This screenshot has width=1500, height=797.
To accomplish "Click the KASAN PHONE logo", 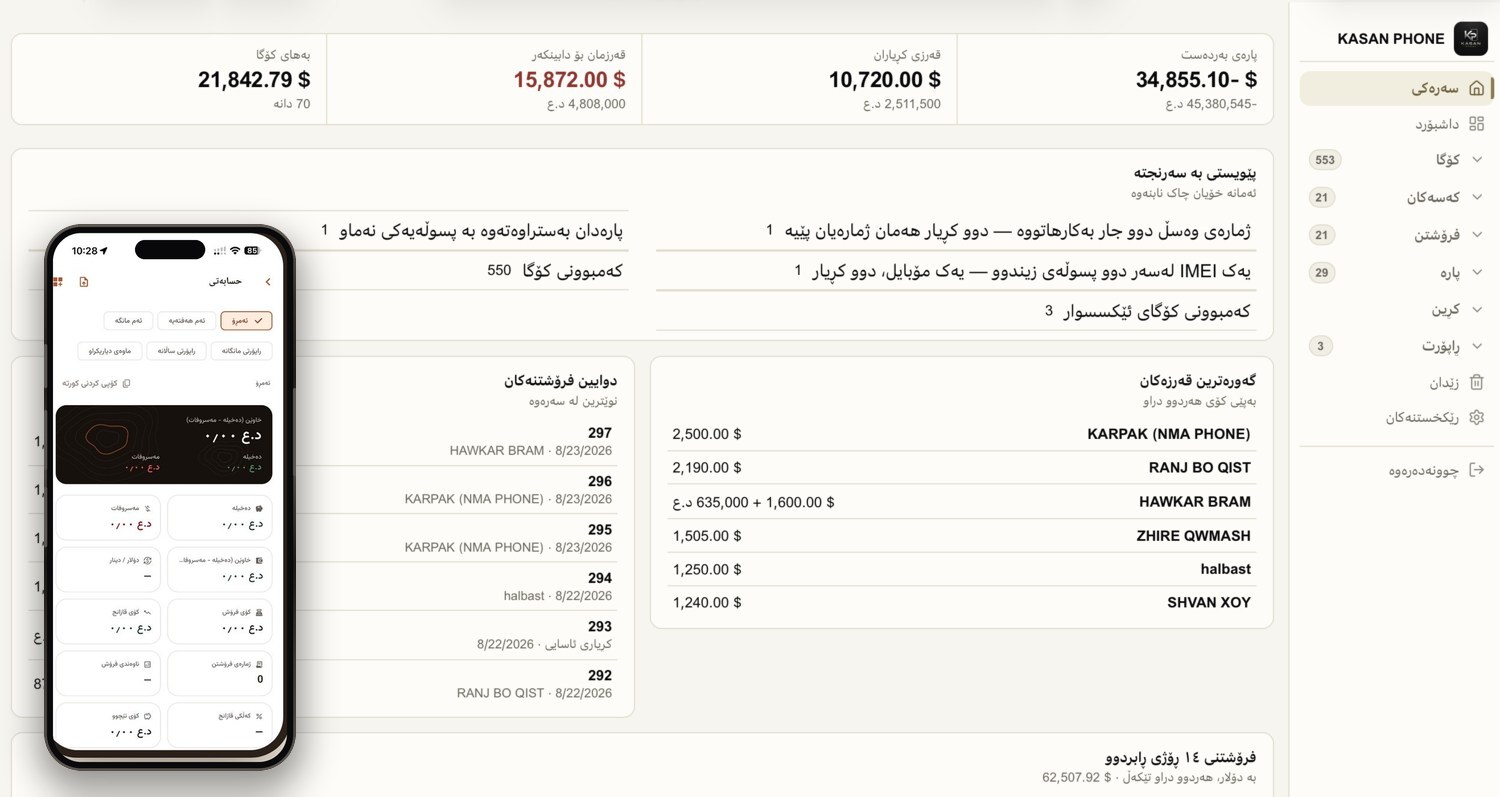I will pos(1471,38).
